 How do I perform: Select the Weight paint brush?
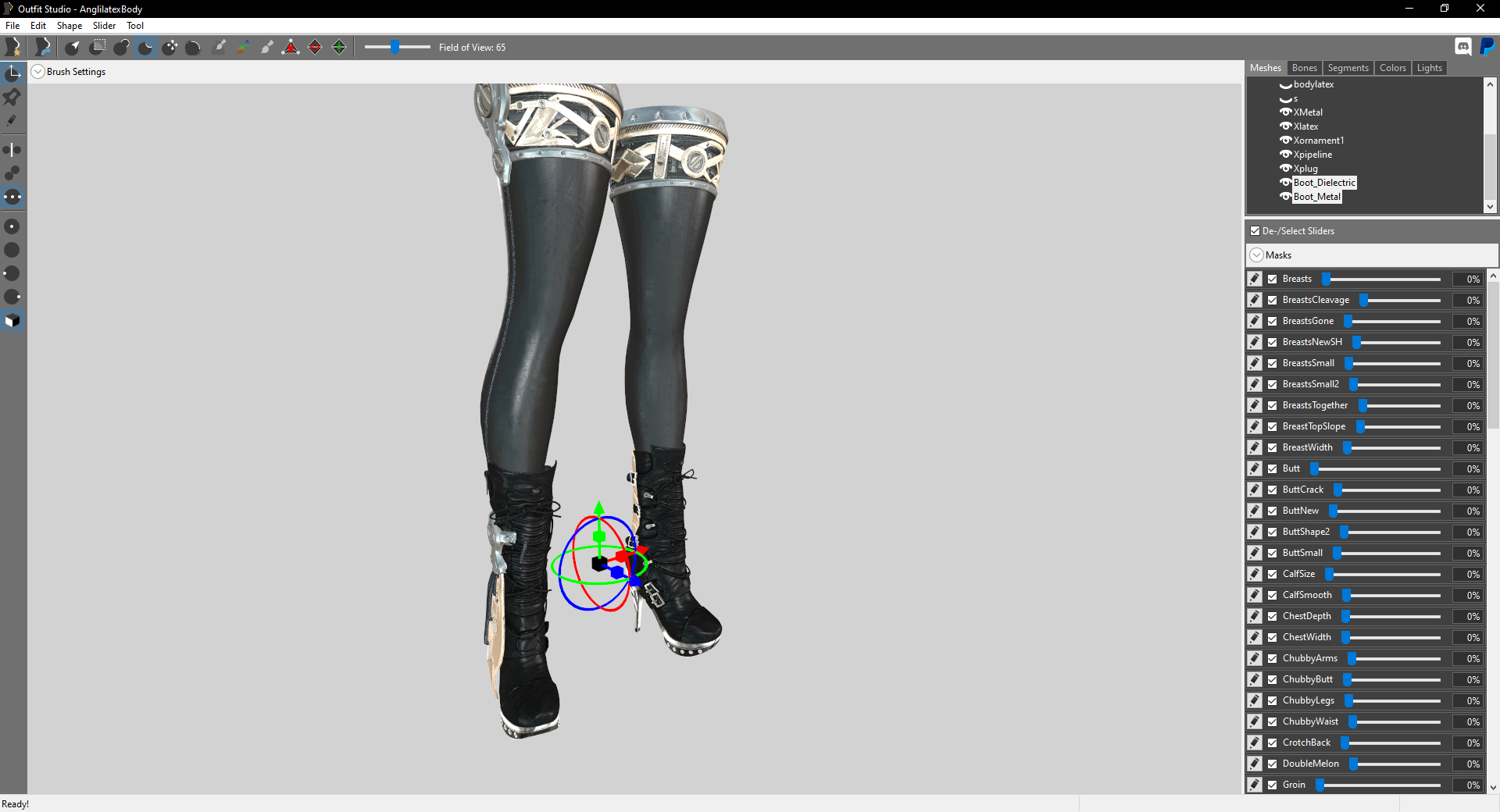click(220, 48)
